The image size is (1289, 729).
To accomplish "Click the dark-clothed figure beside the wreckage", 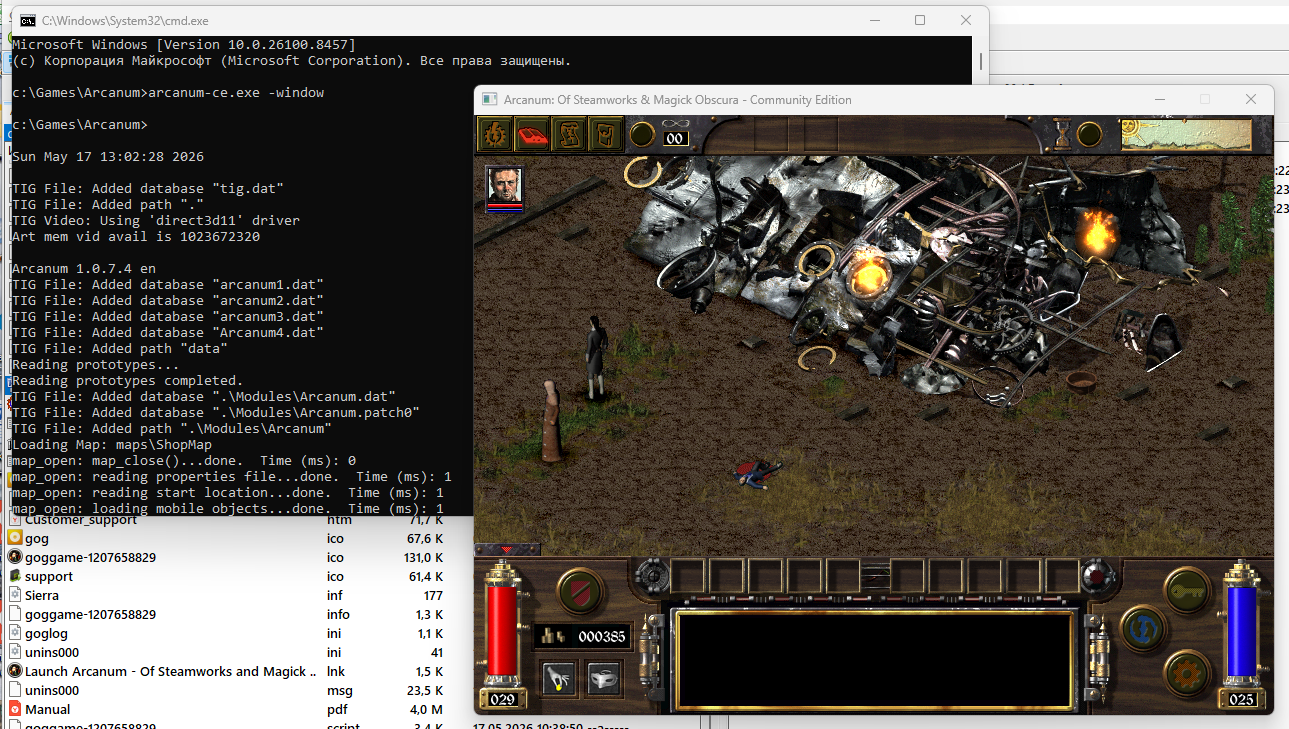I will pyautogui.click(x=597, y=357).
